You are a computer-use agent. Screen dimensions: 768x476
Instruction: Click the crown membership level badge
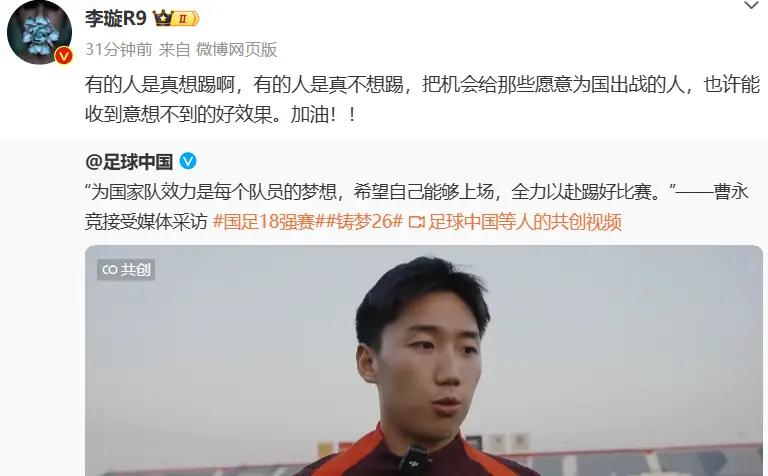click(176, 19)
